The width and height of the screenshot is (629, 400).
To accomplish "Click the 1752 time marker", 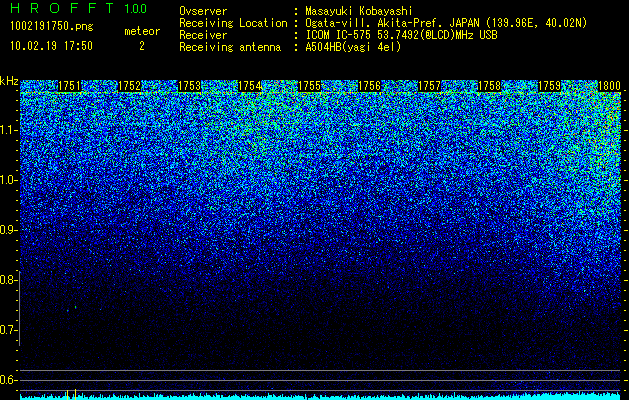I will coord(130,86).
